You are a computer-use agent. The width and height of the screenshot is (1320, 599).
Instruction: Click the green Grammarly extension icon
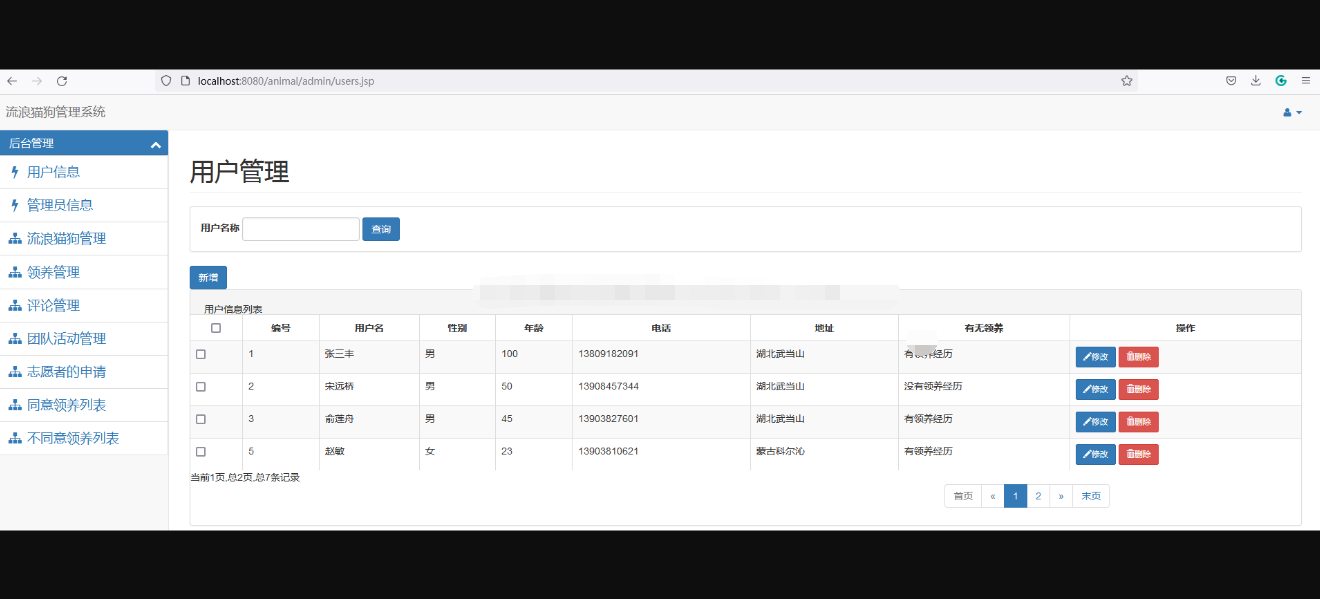1281,81
